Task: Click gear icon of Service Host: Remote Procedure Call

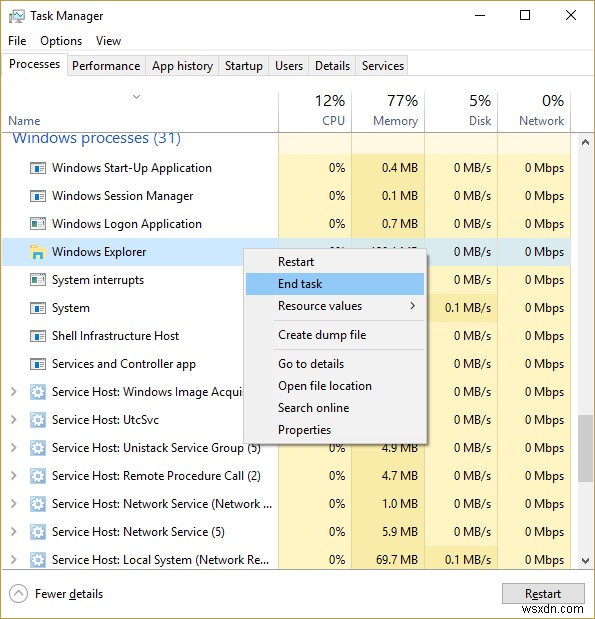Action: tap(38, 476)
